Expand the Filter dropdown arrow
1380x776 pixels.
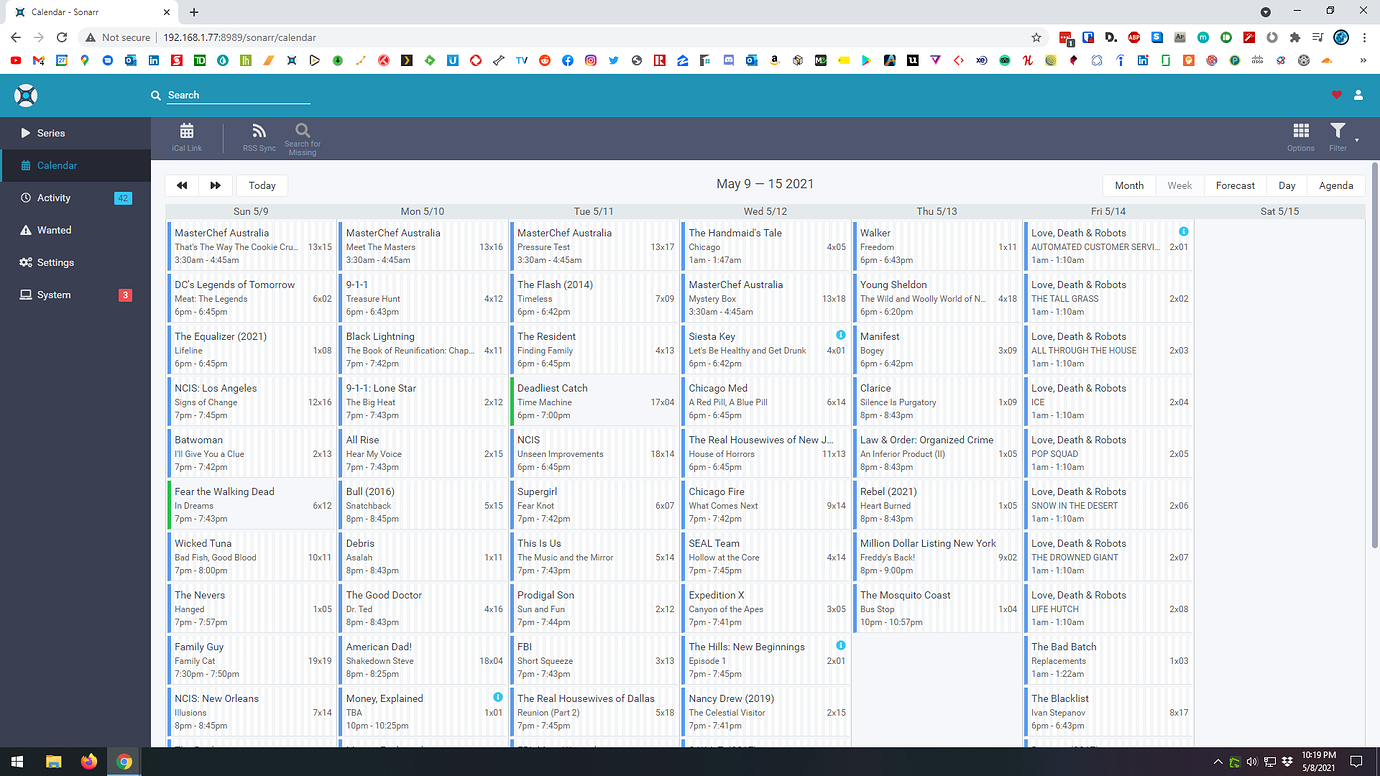pyautogui.click(x=1356, y=143)
